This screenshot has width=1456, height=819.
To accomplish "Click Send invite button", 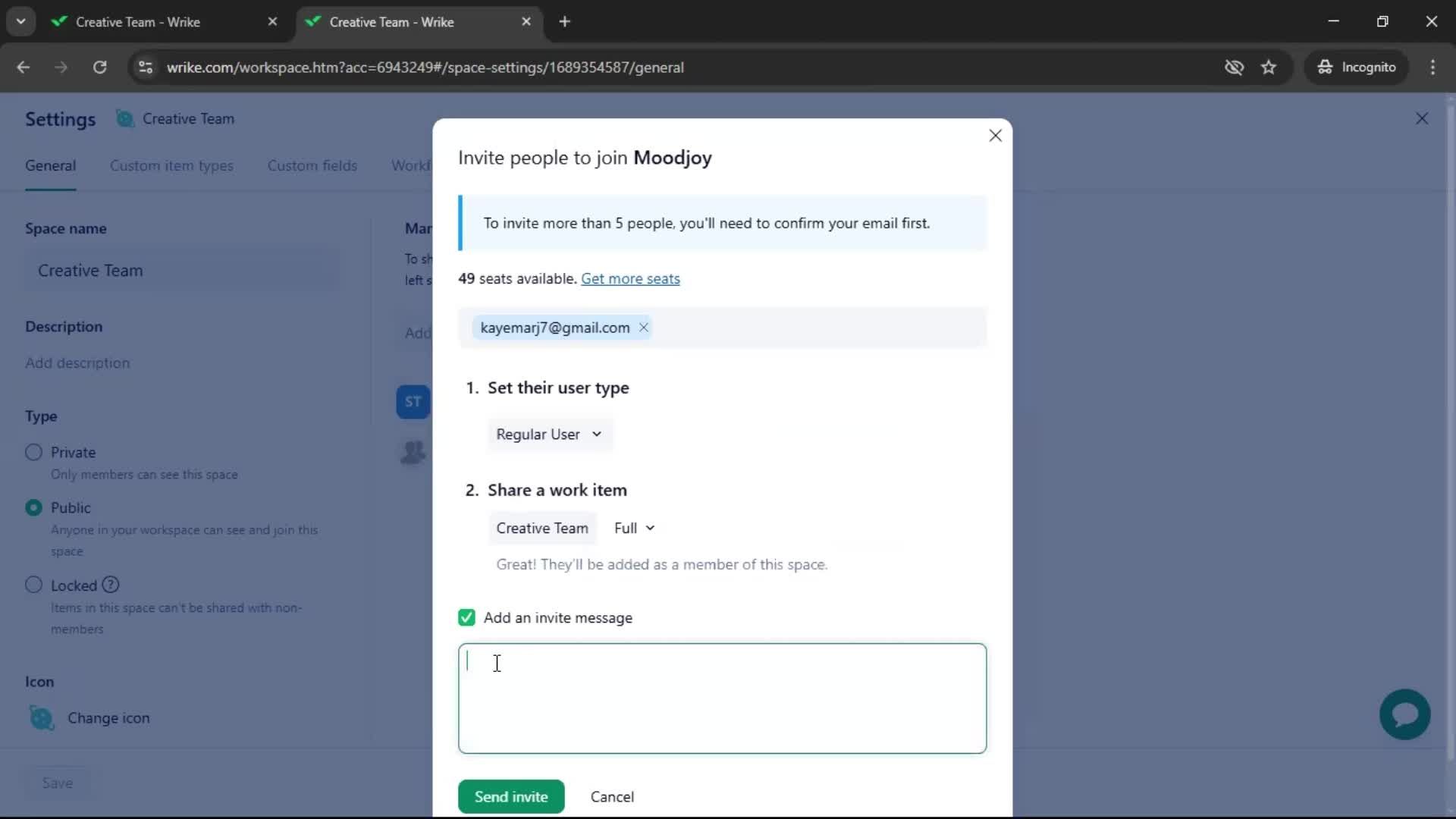I will click(x=511, y=796).
